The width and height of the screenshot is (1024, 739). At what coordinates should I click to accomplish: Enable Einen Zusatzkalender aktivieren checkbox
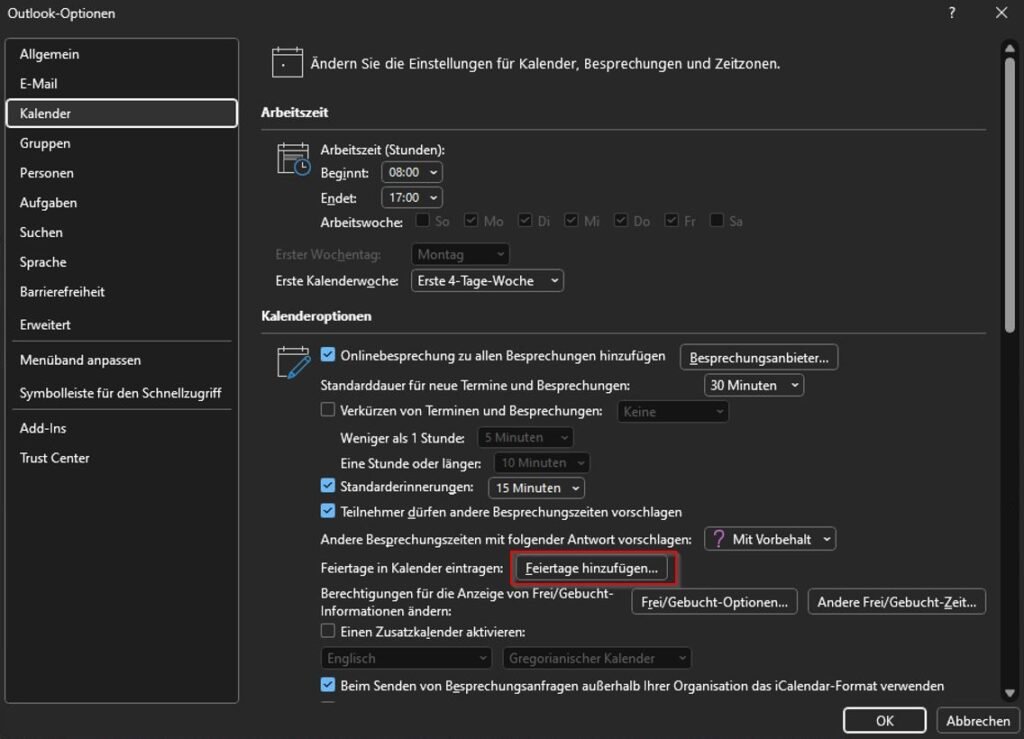coord(328,631)
